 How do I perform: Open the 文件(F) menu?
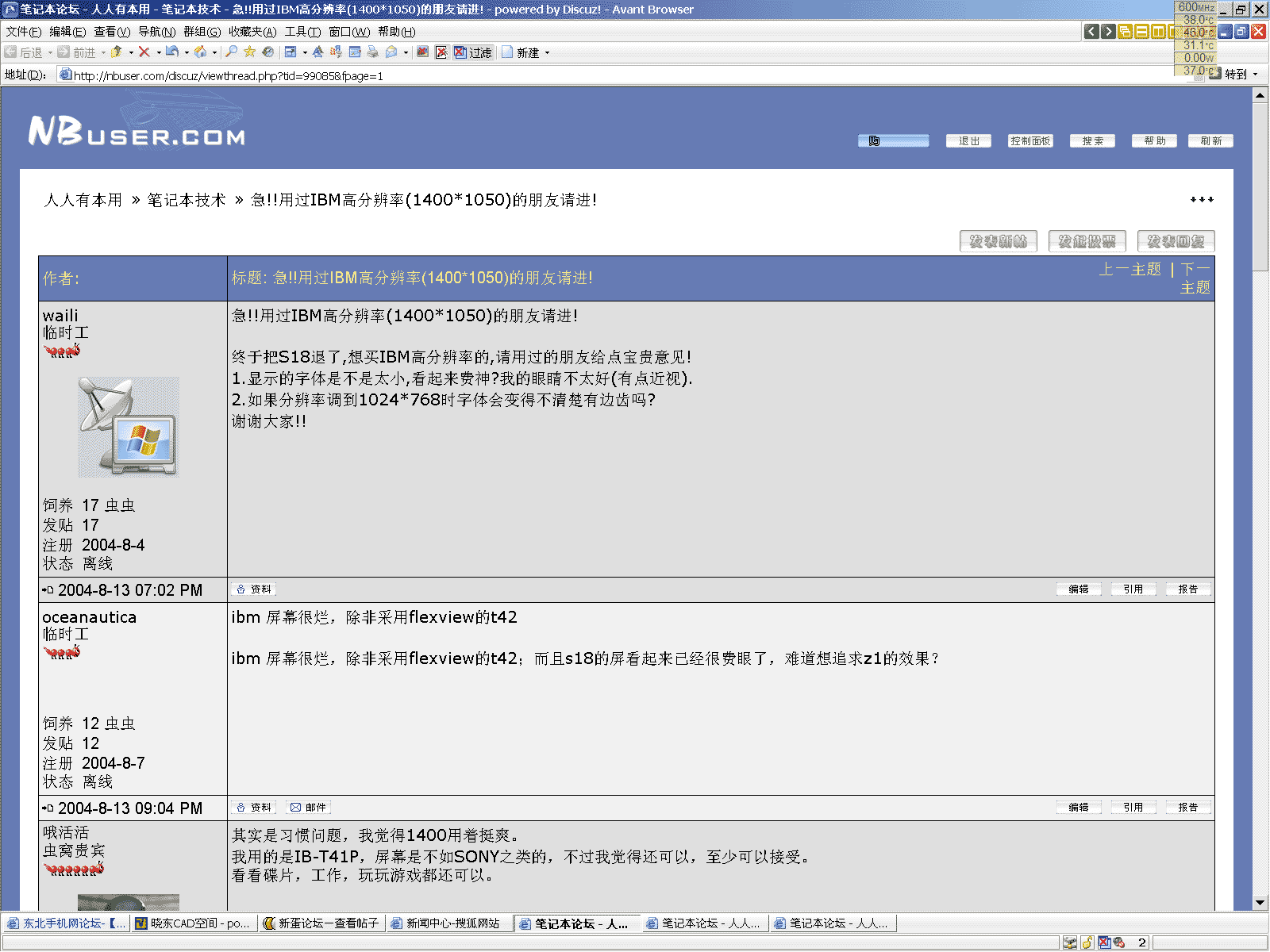point(23,32)
